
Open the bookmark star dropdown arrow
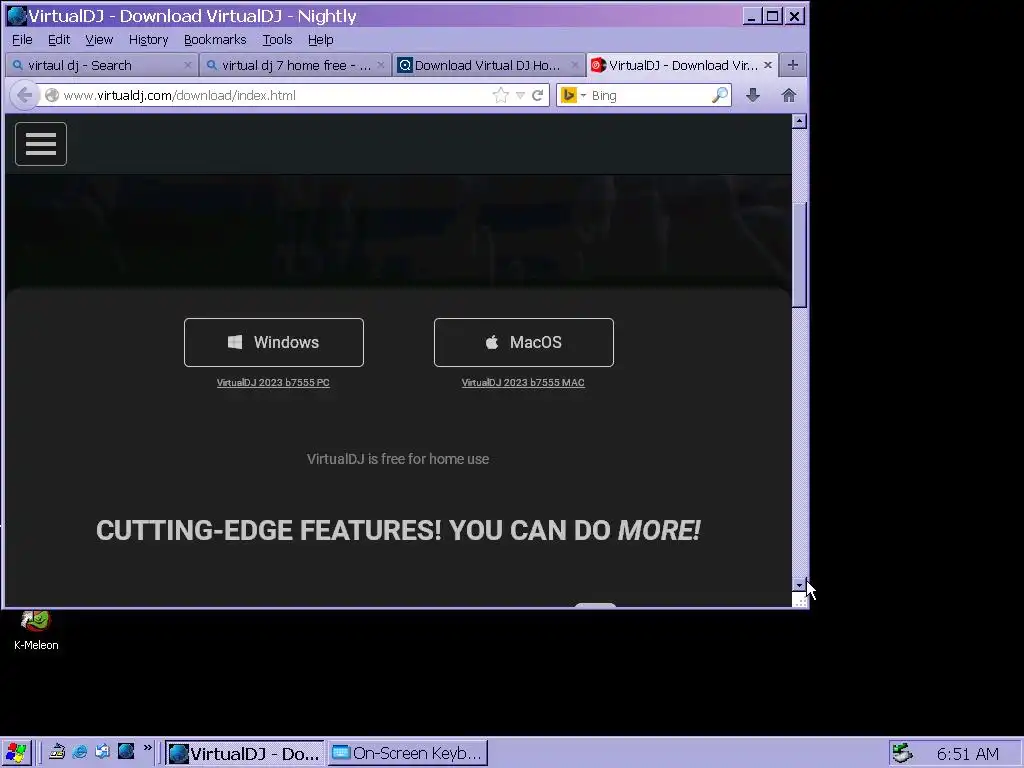pos(520,95)
